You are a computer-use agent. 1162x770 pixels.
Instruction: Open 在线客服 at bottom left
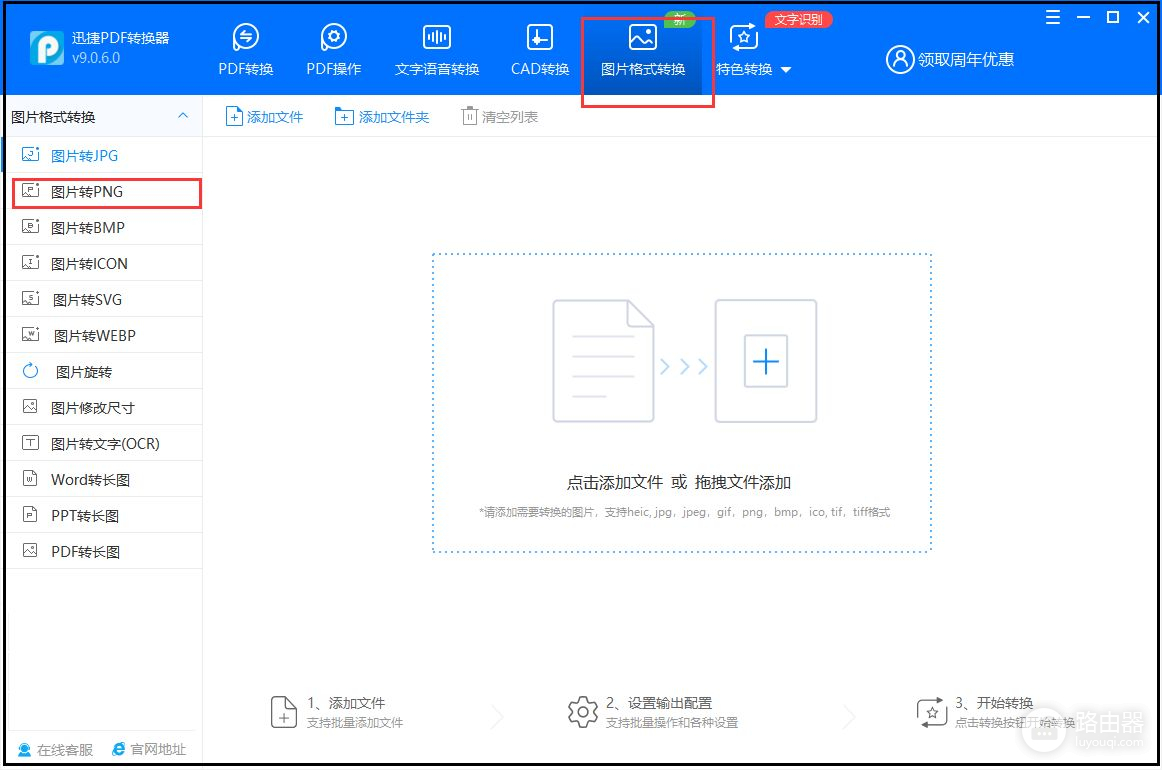click(55, 749)
